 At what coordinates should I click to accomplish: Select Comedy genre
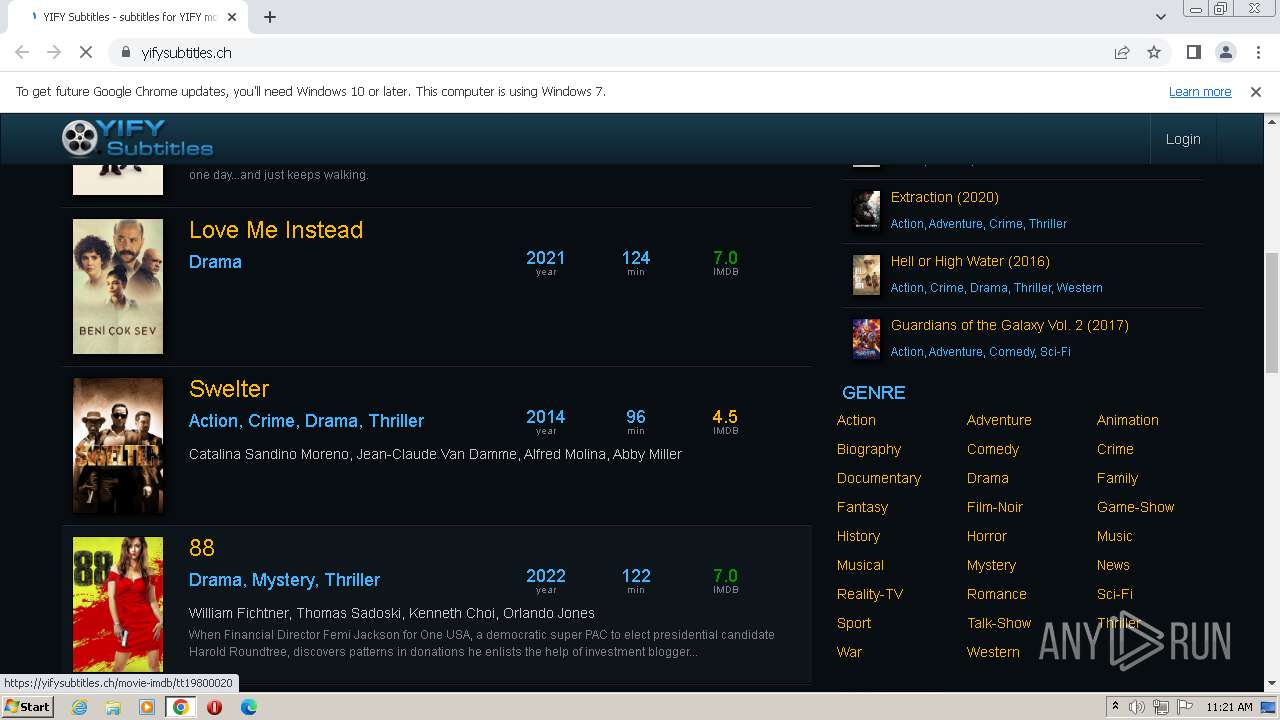click(993, 449)
